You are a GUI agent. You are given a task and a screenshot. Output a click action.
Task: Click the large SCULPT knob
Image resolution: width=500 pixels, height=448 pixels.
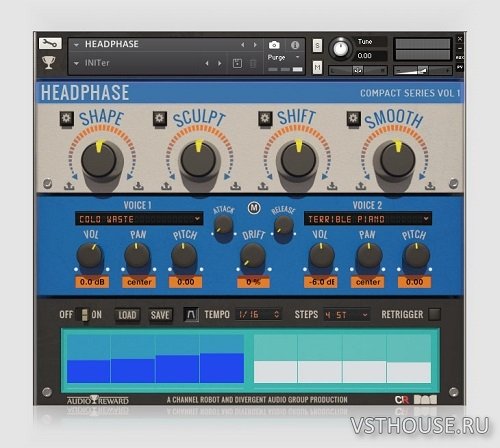pyautogui.click(x=199, y=160)
